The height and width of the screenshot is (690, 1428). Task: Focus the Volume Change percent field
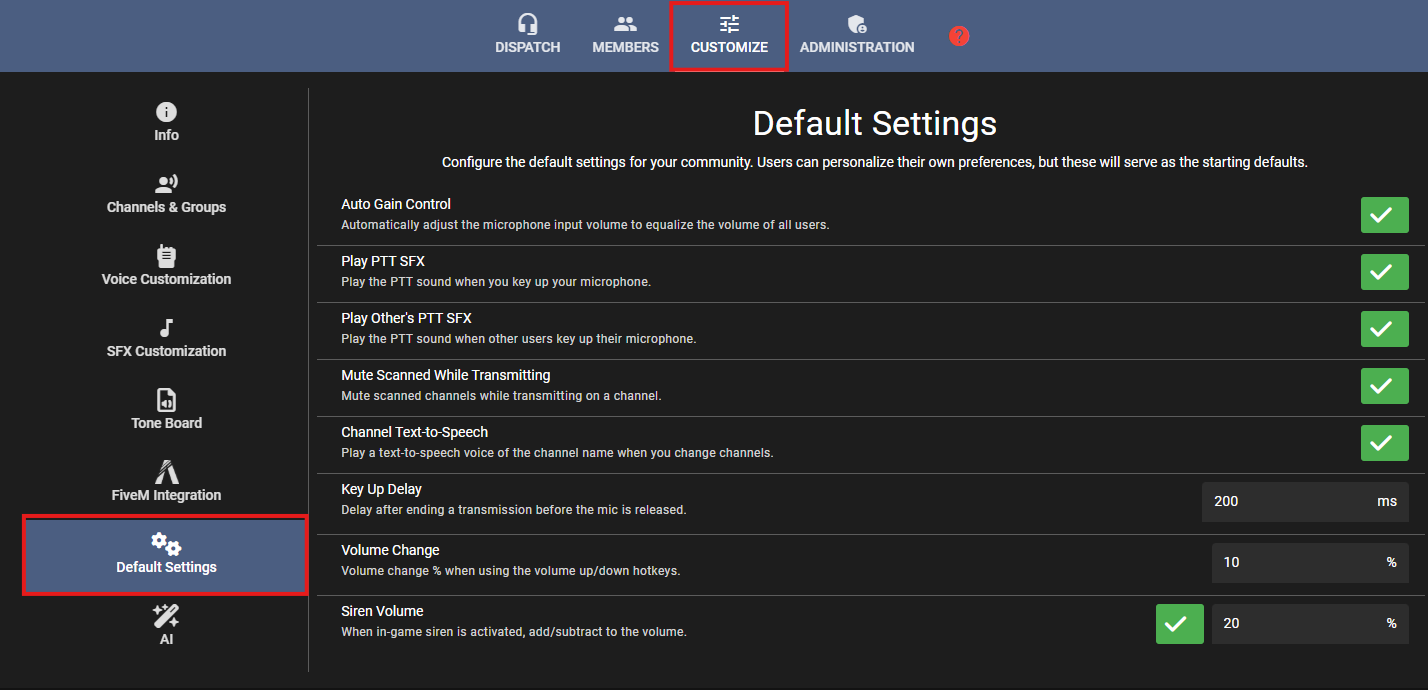pos(1295,563)
